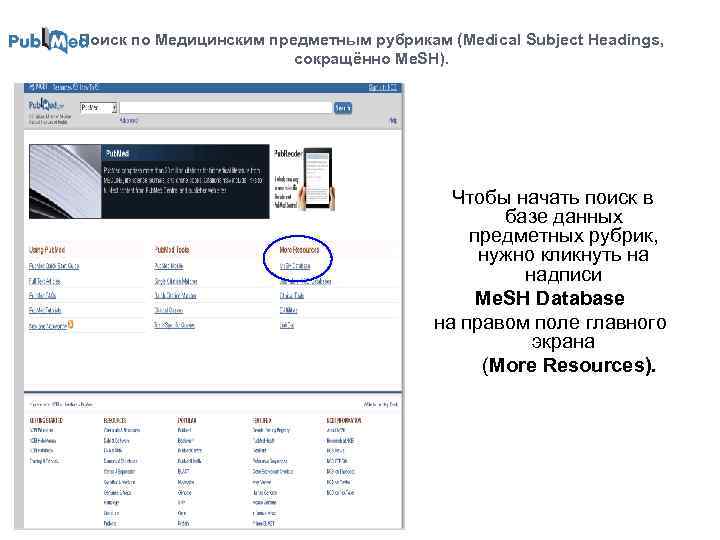Open NCBI News footer link

point(335,450)
